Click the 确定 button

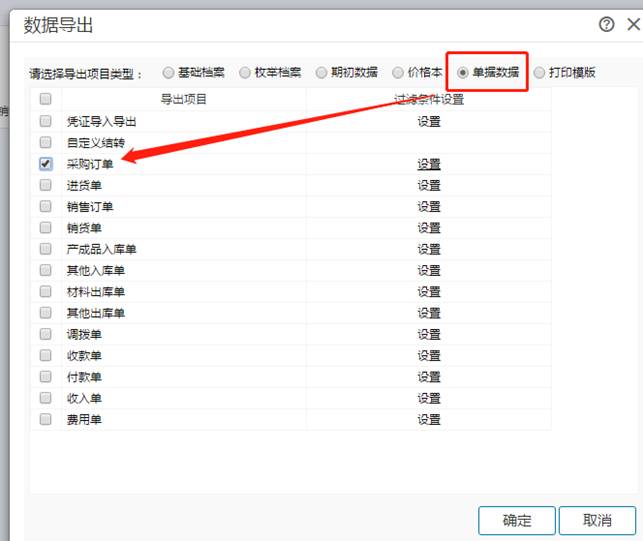coord(517,520)
